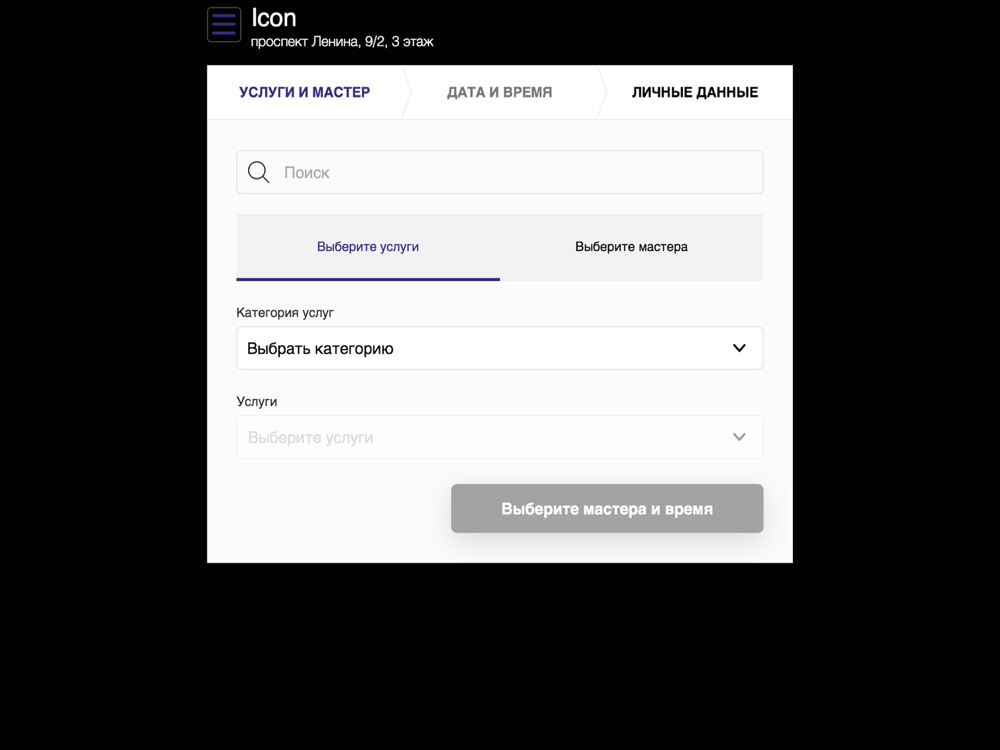Go to the ДАТА И ВРЕМЯ step

pyautogui.click(x=499, y=92)
